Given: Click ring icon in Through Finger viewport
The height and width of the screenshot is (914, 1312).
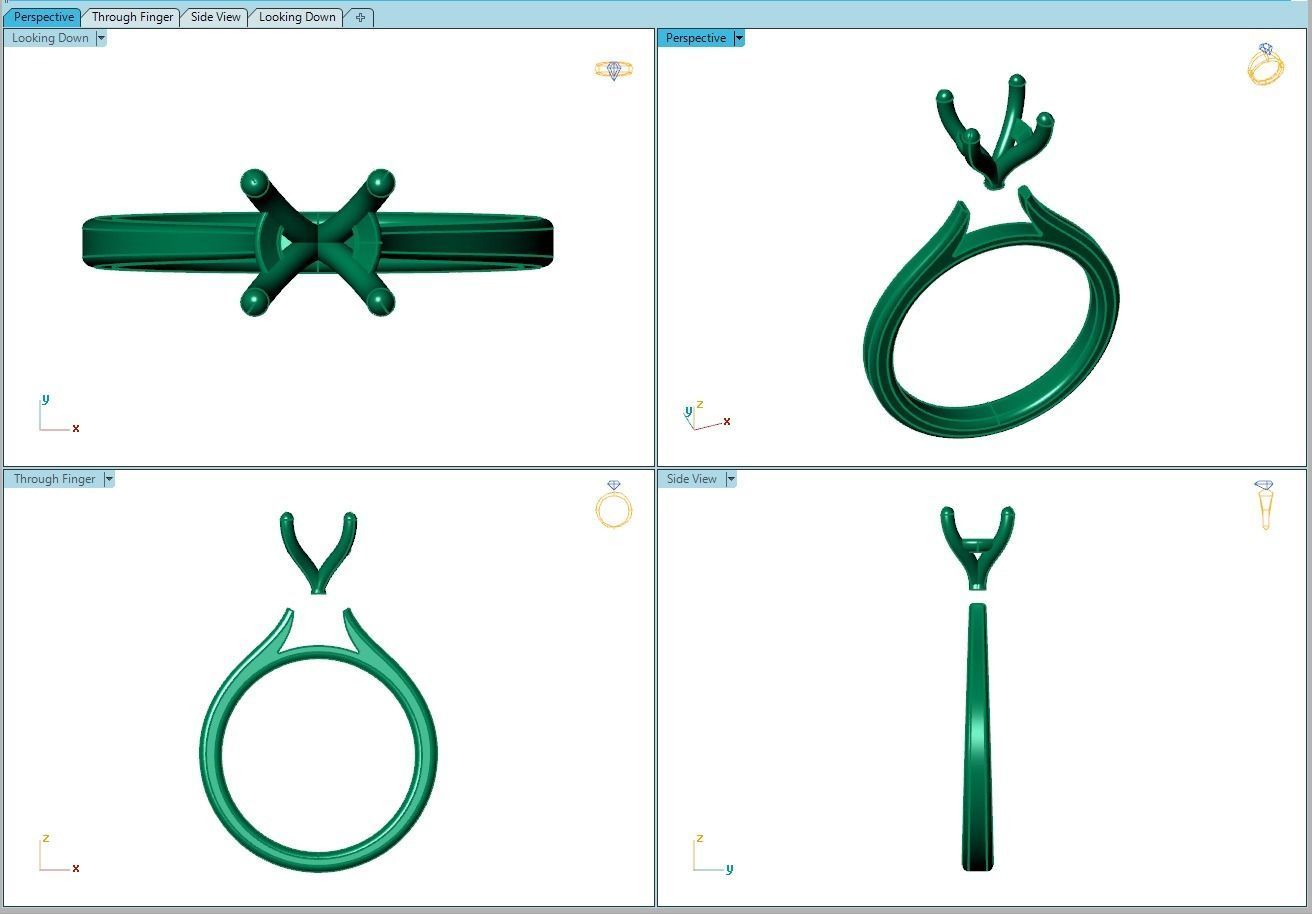Looking at the screenshot, I should click(614, 504).
